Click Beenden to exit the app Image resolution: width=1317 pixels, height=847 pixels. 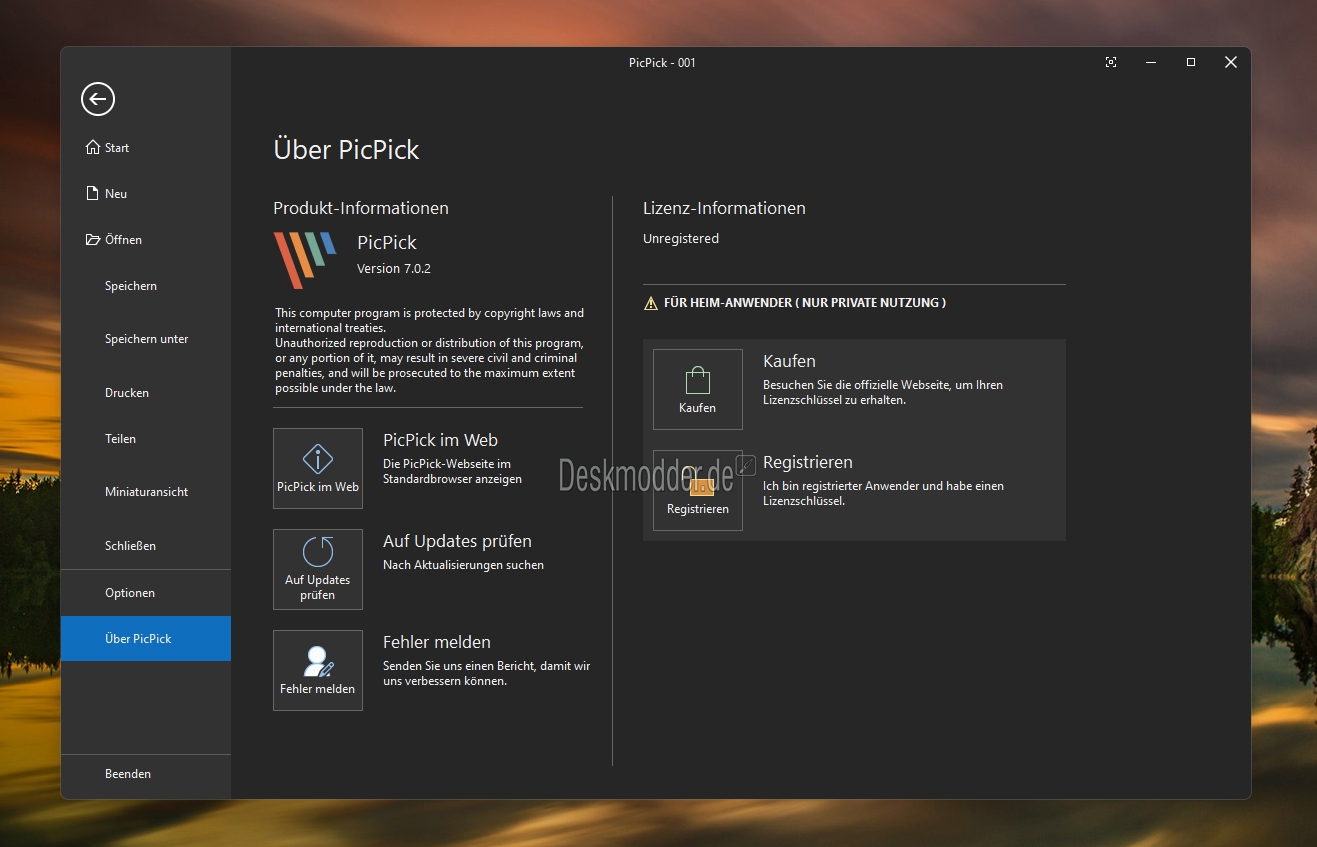click(146, 774)
